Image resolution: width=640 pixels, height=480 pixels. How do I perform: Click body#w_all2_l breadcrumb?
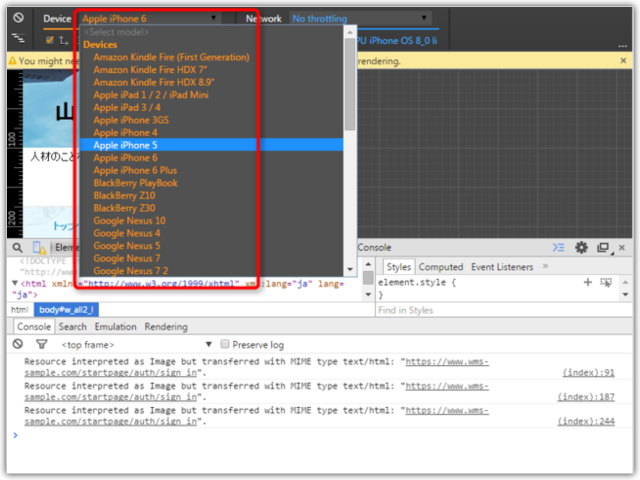pyautogui.click(x=66, y=310)
